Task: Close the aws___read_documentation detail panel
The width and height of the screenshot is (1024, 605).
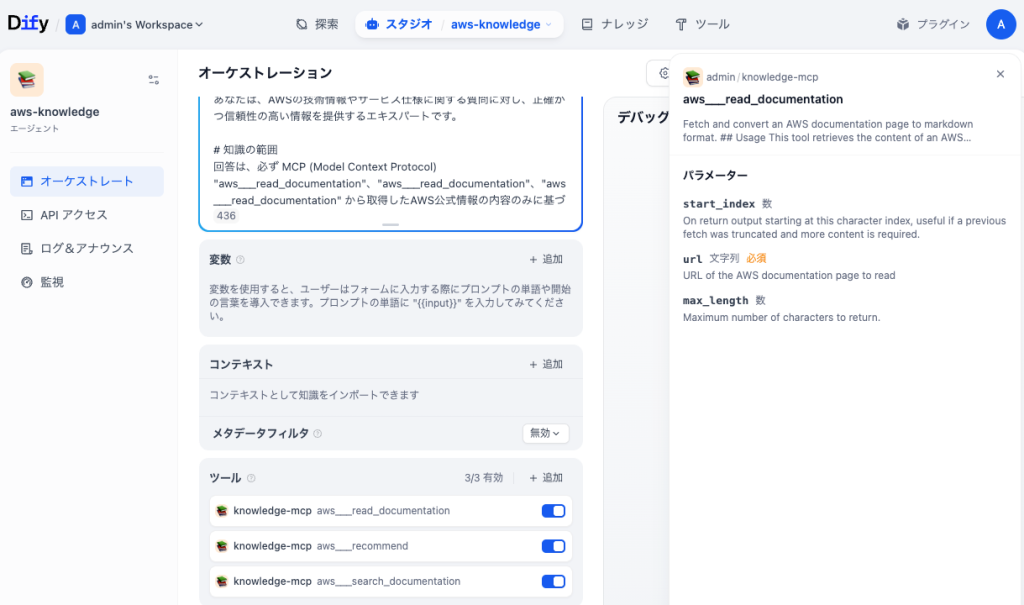Action: pyautogui.click(x=1000, y=74)
